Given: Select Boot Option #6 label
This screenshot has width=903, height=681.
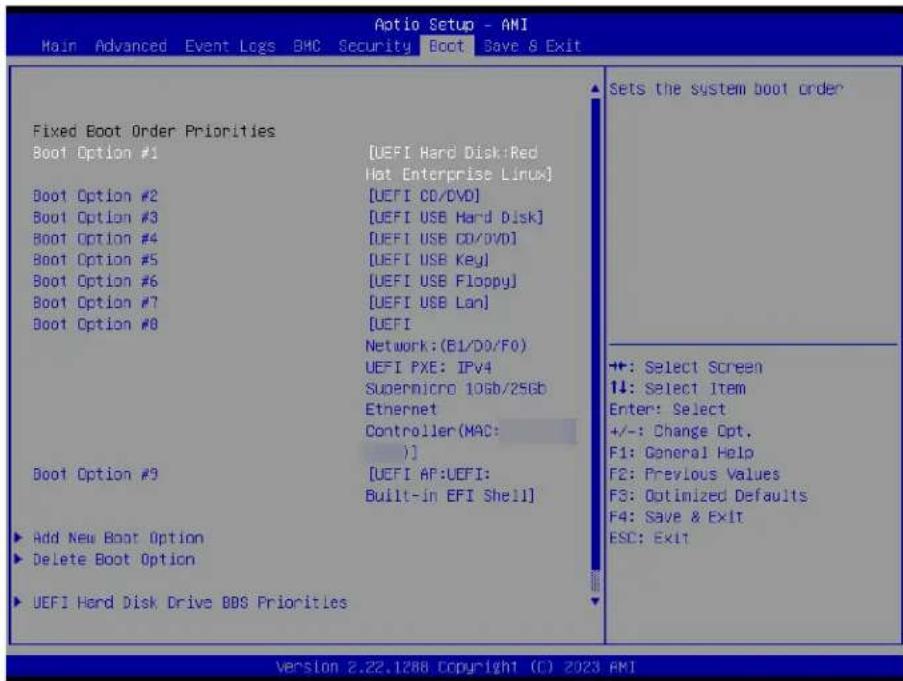Looking at the screenshot, I should point(95,281).
